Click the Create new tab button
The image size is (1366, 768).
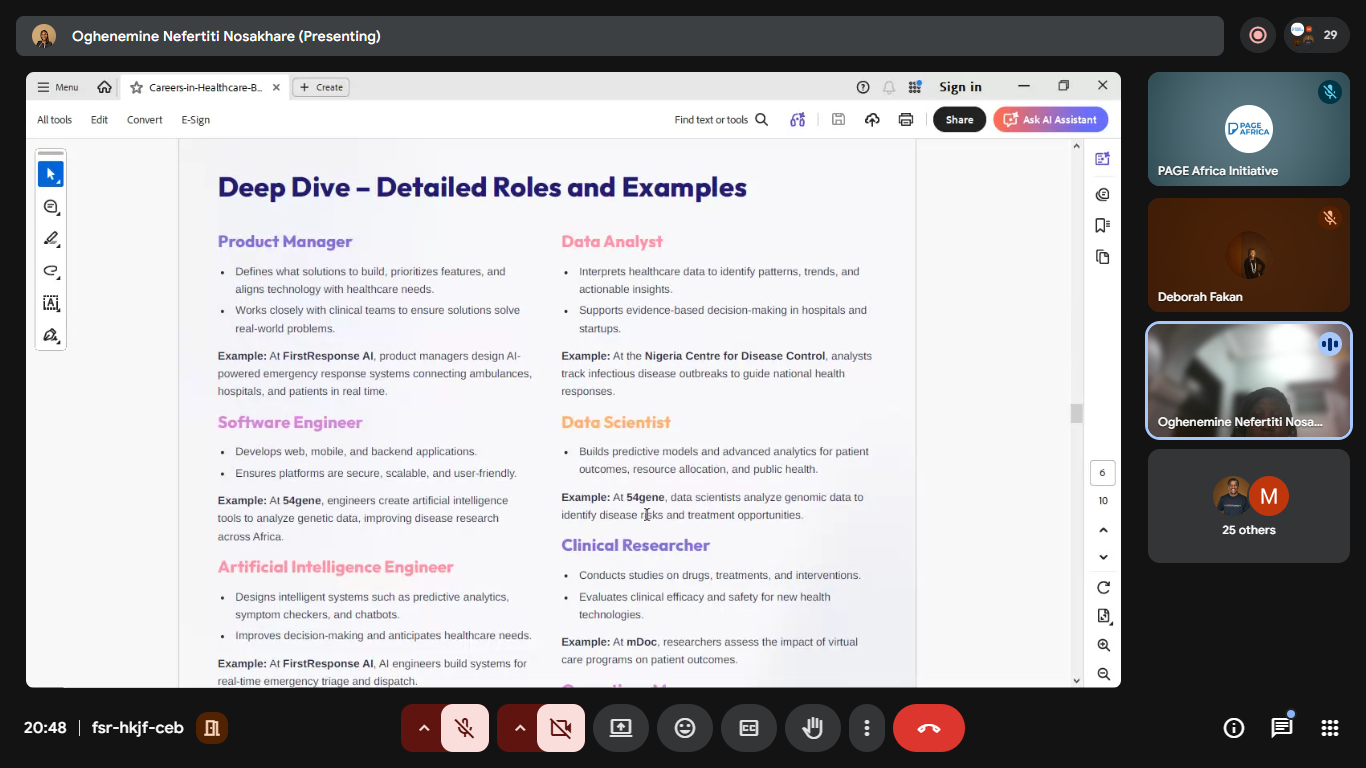[x=321, y=87]
